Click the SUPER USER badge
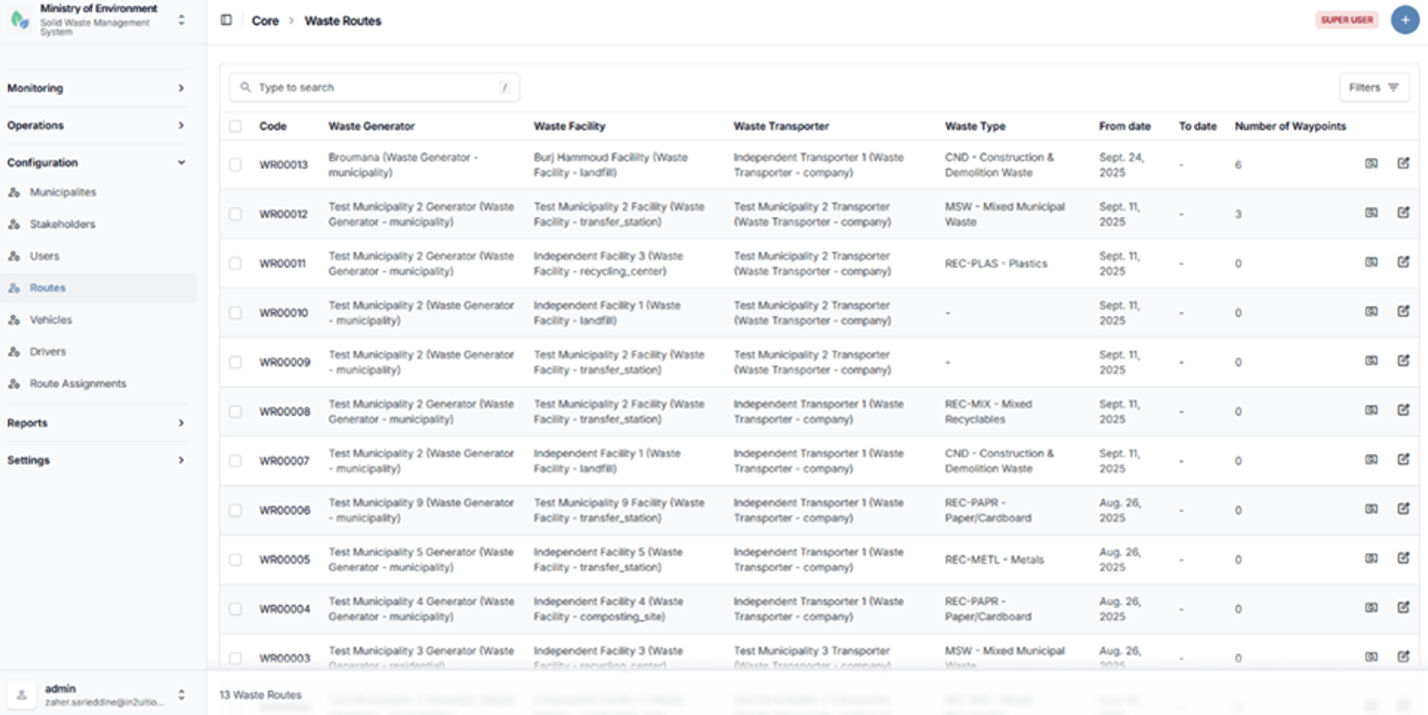1428x715 pixels. [1347, 20]
